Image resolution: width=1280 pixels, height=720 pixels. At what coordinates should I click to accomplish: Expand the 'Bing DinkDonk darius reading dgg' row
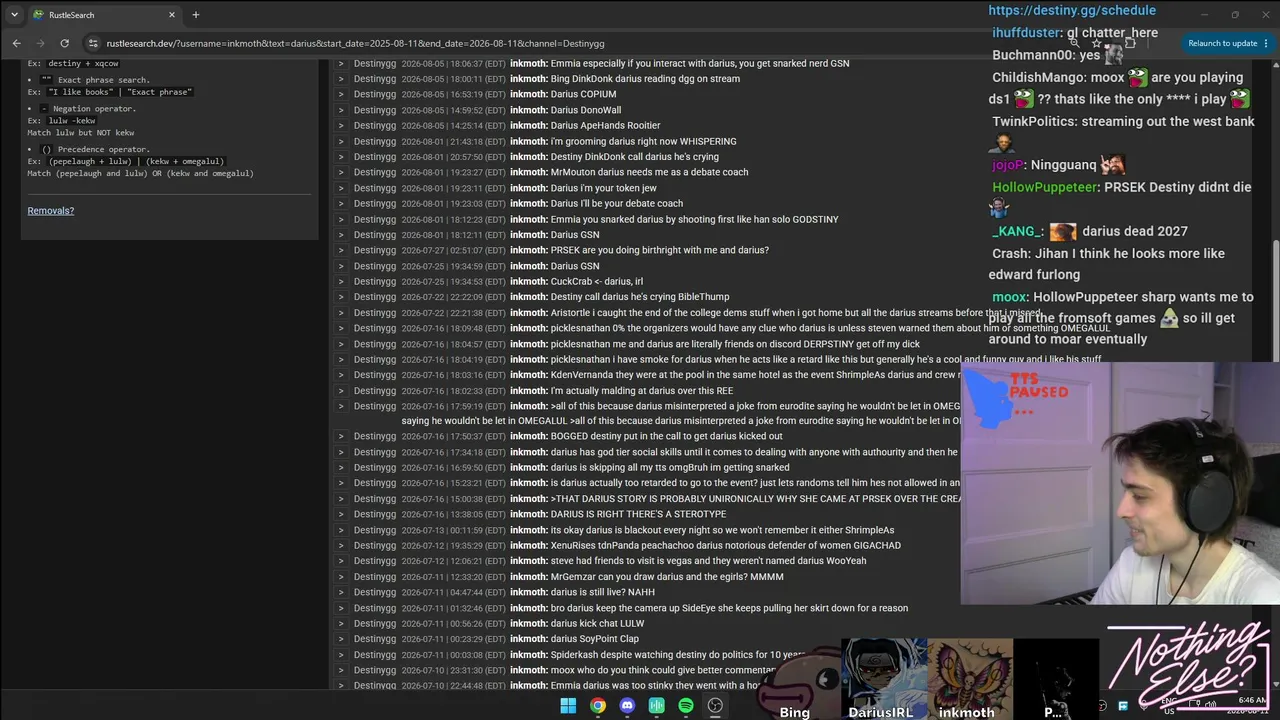(x=340, y=79)
